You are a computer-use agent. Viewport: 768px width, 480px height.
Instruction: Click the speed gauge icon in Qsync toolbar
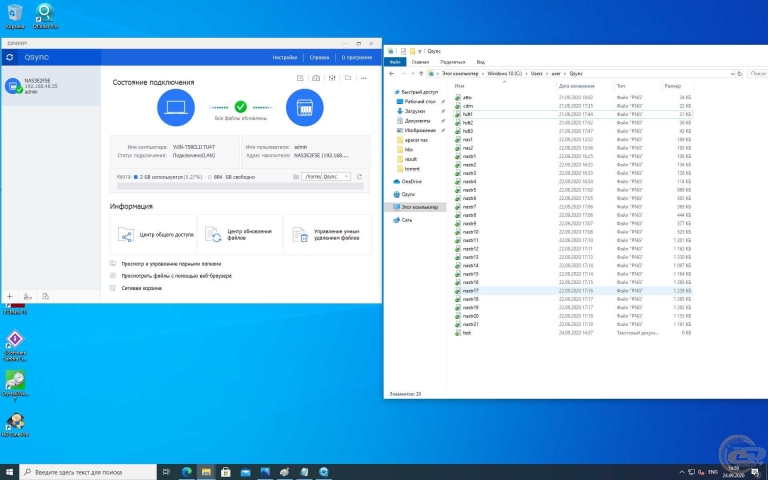316,78
